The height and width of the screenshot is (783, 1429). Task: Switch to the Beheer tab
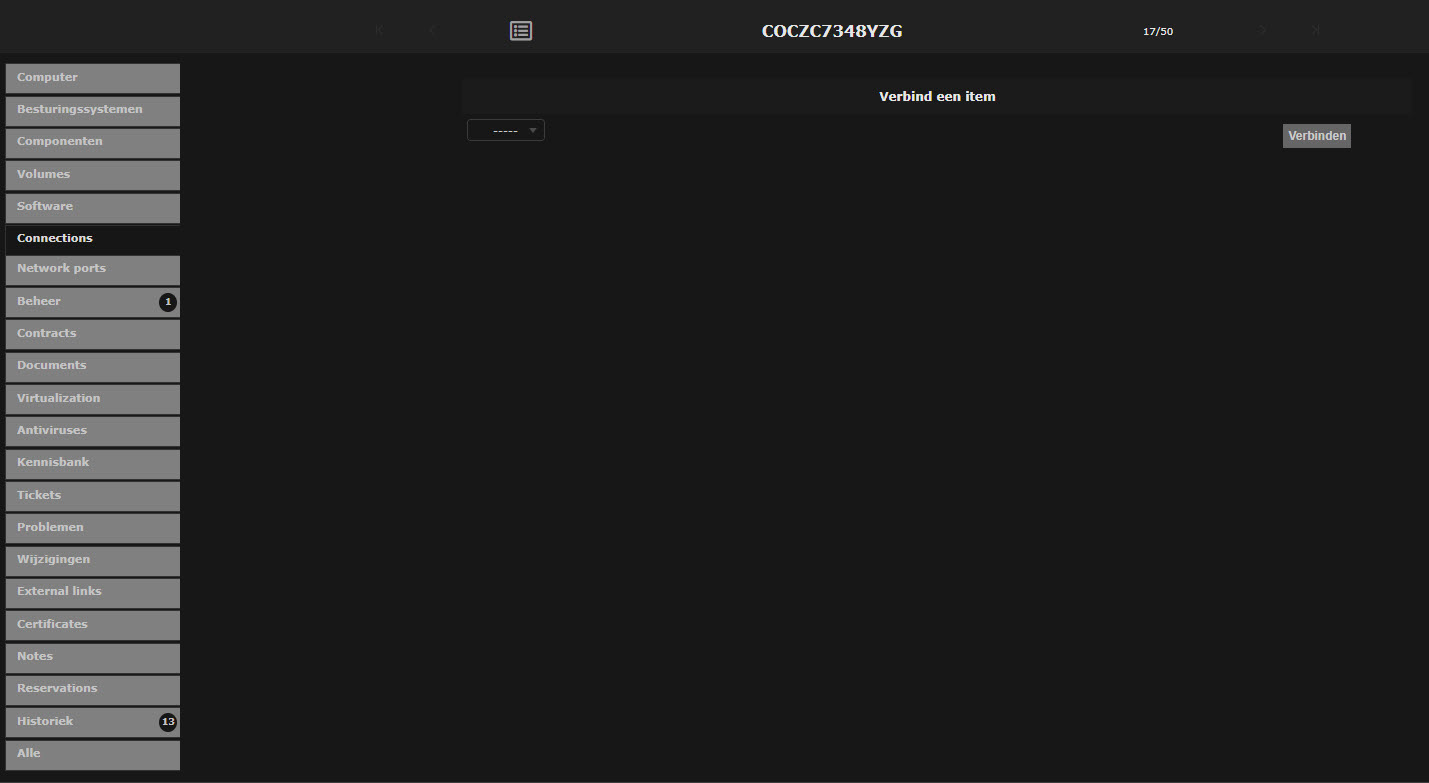point(93,302)
